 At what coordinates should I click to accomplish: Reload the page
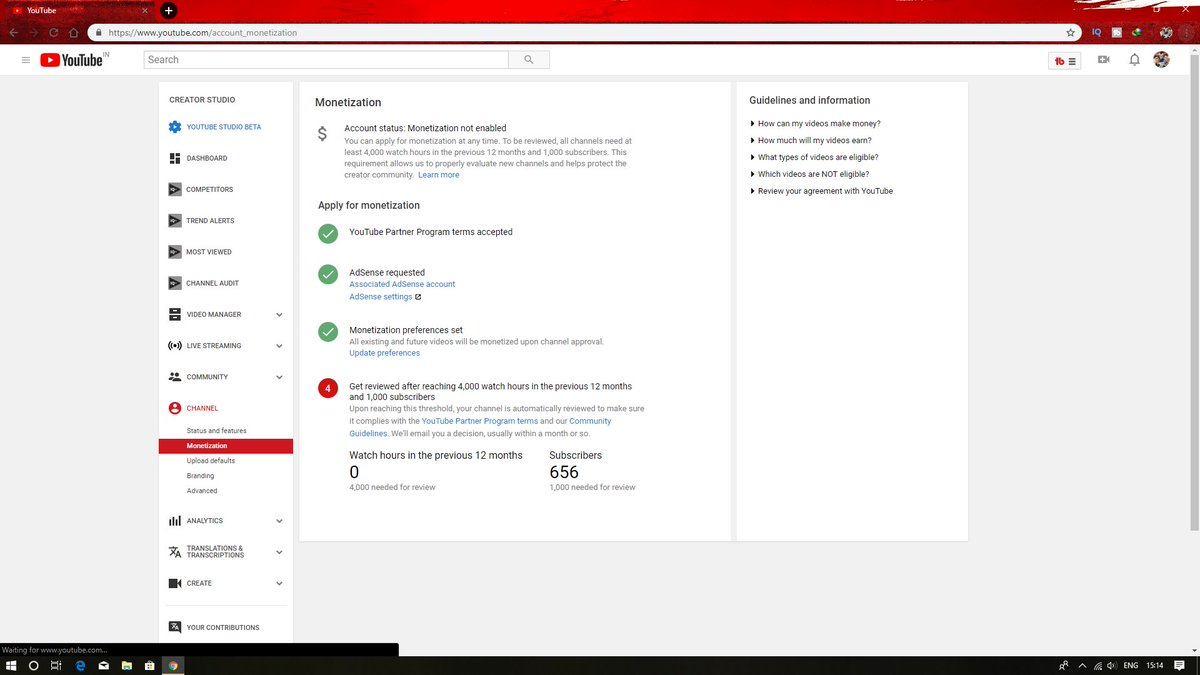click(54, 32)
